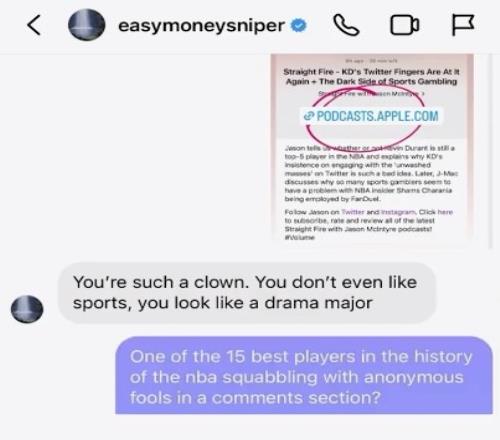Open the PODCASTS.APPLE.COM link sticker
This screenshot has width=500, height=440.
(371, 116)
